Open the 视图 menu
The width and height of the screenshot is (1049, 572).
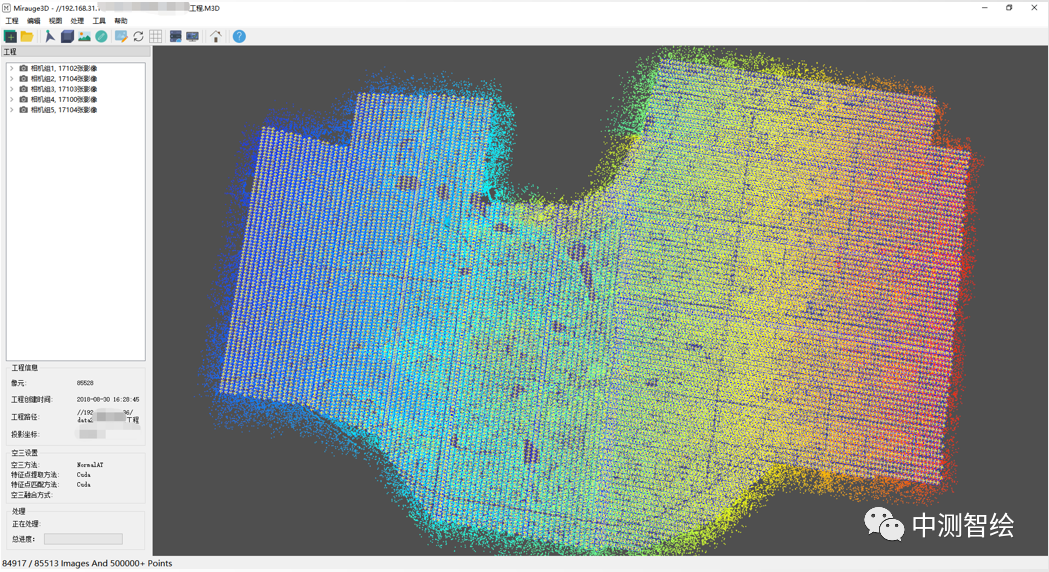(55, 21)
